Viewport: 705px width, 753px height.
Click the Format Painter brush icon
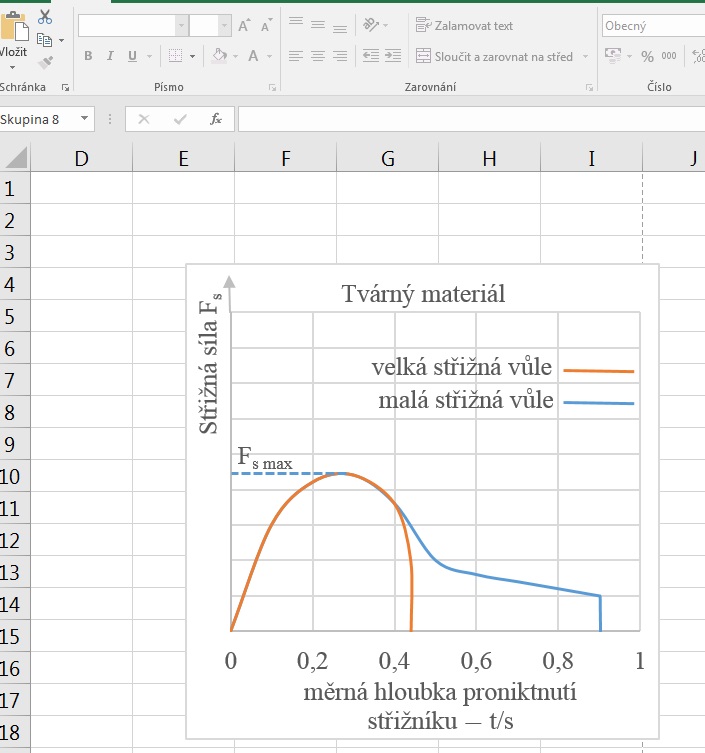point(45,62)
